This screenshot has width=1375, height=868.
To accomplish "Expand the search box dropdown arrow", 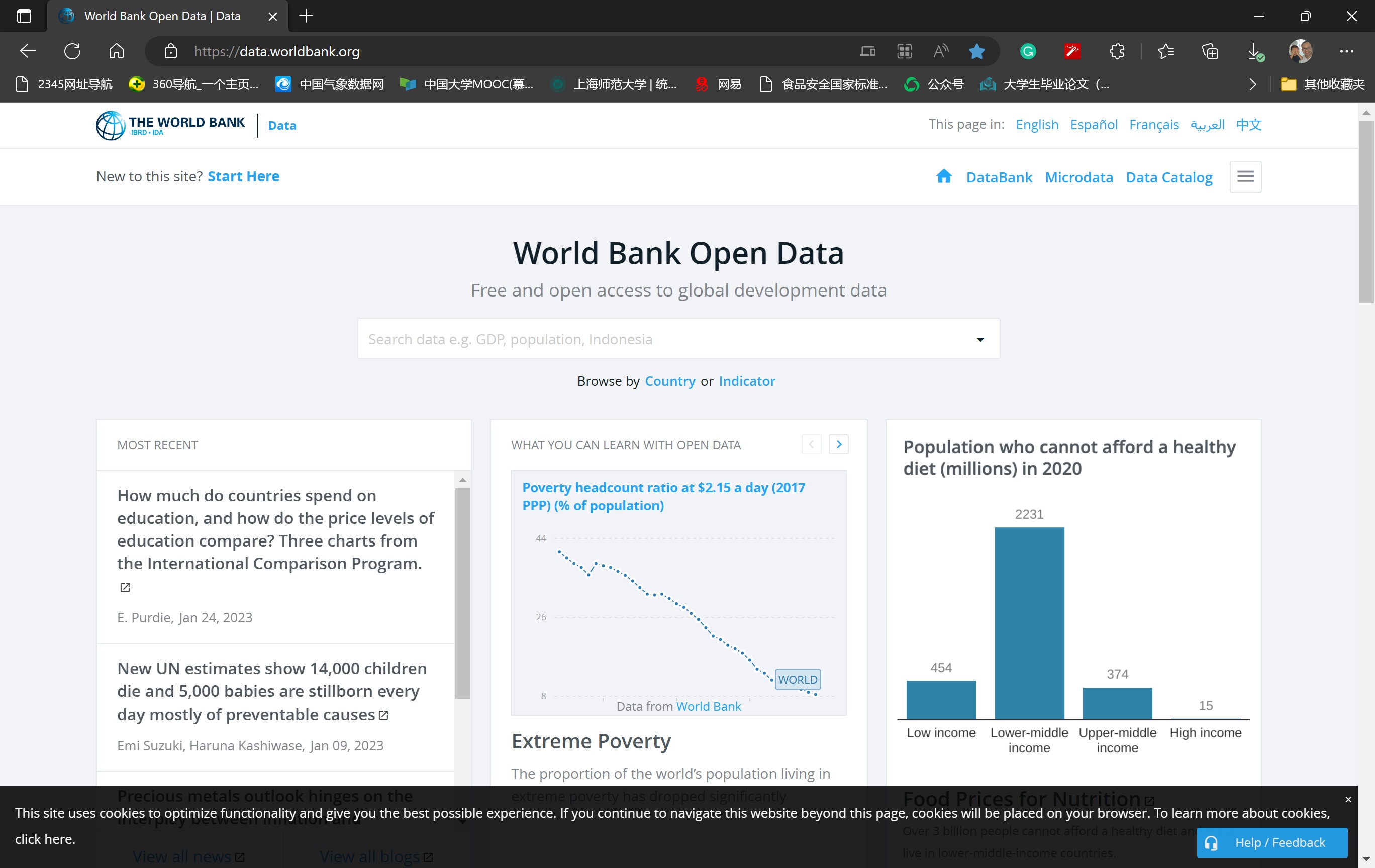I will click(980, 339).
